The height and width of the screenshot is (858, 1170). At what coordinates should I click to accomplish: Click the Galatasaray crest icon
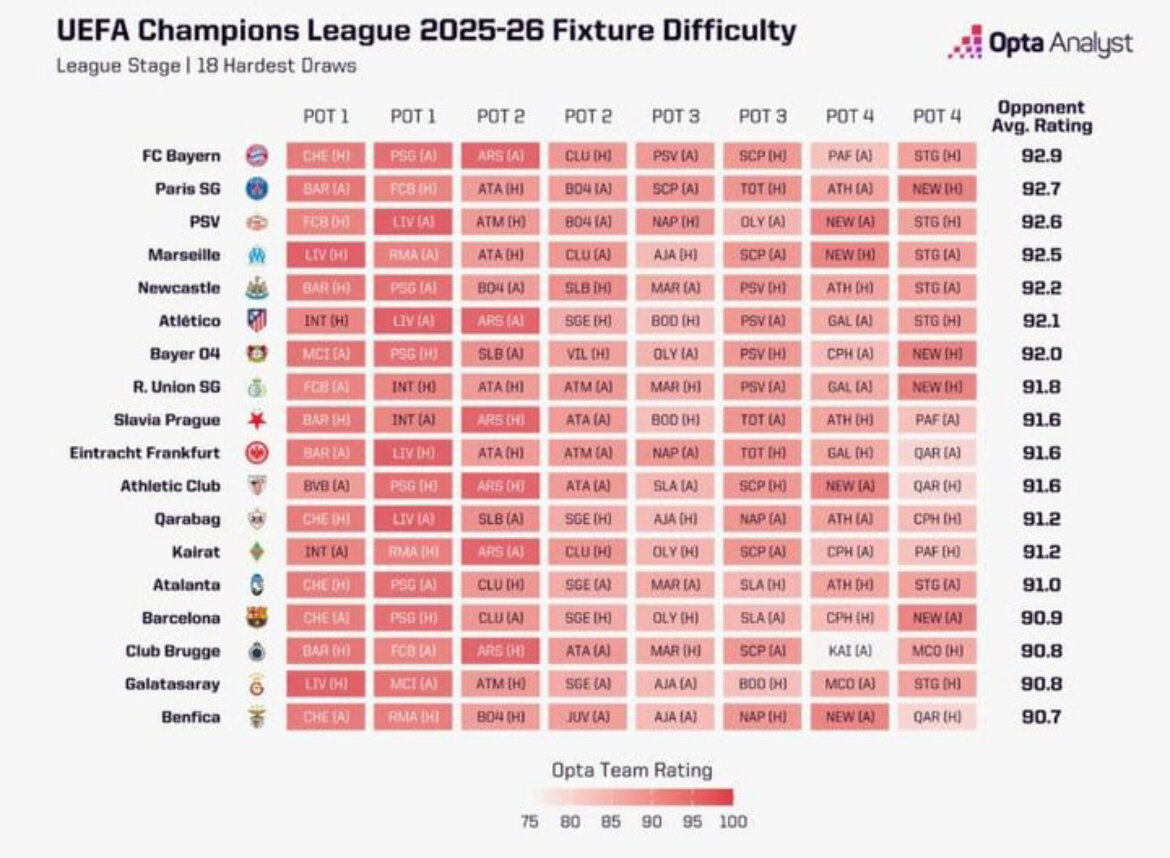[x=257, y=684]
